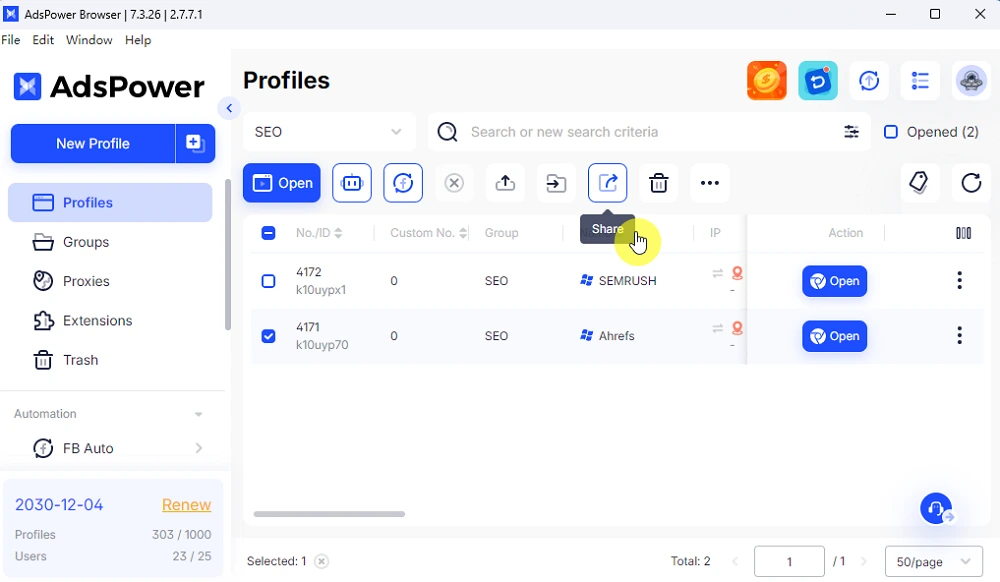Click the SEMRUSH profile name
The width and height of the screenshot is (1000, 582).
pyautogui.click(x=627, y=281)
